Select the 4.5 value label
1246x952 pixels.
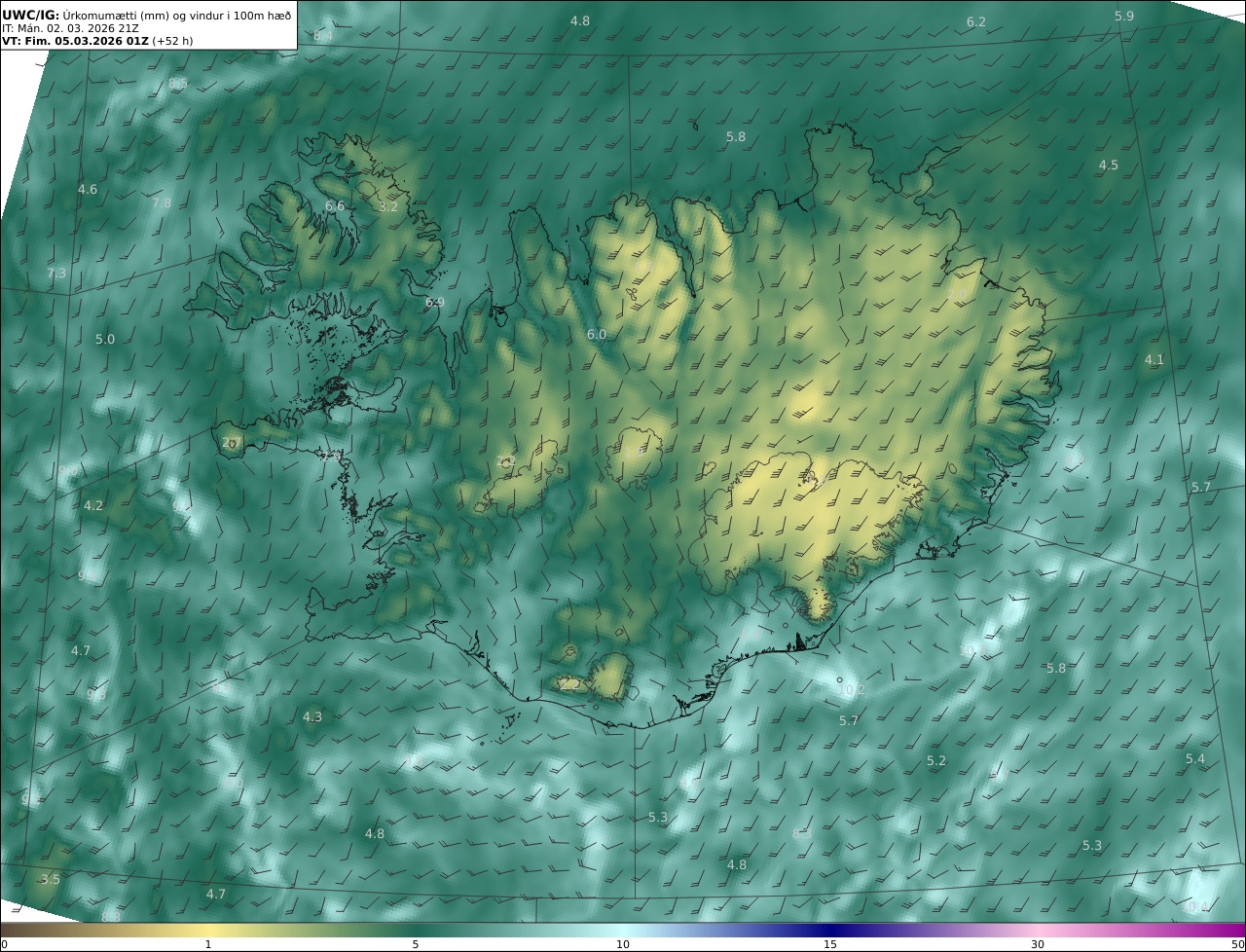[1109, 165]
